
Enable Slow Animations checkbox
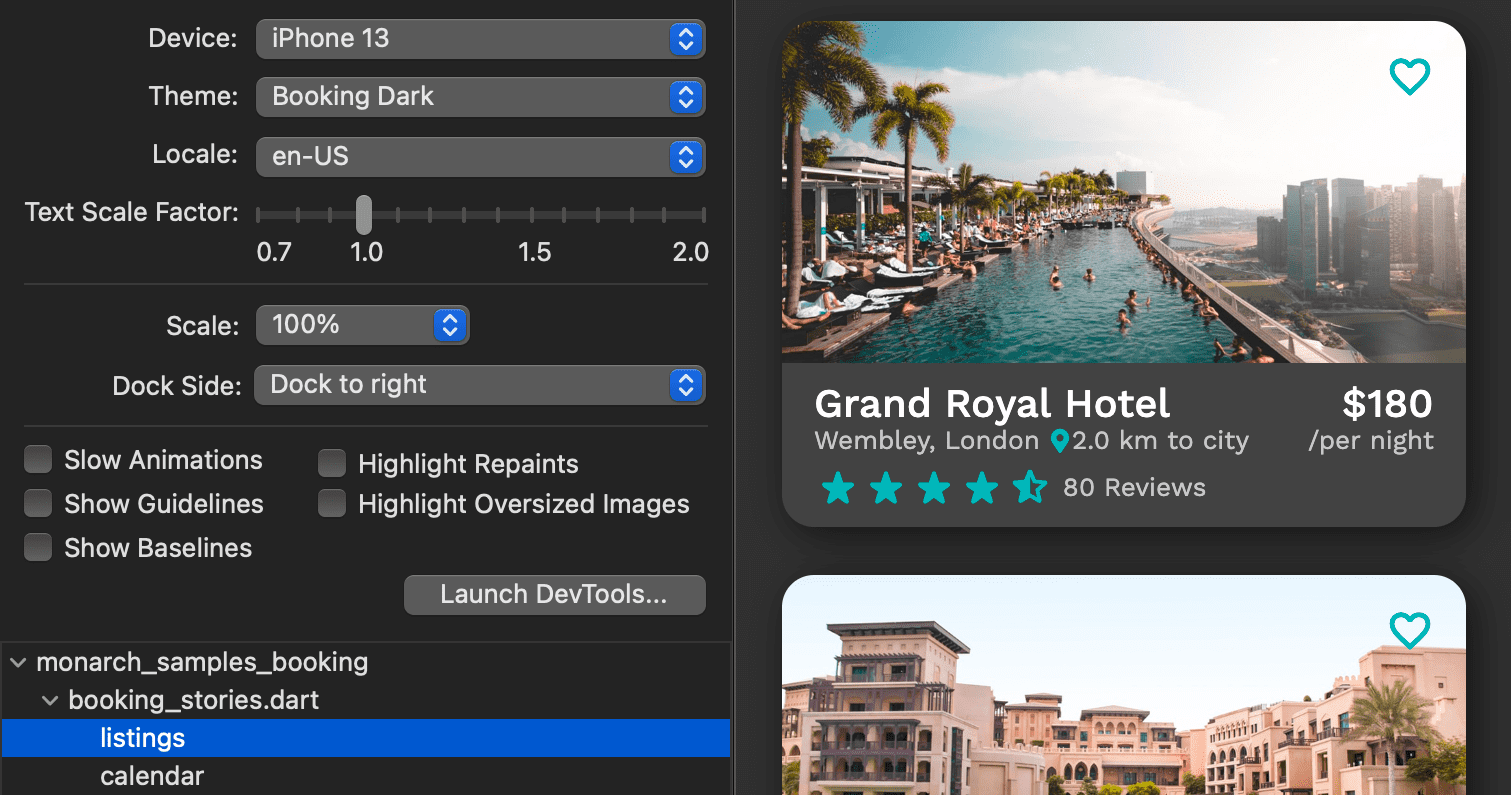tap(38, 460)
